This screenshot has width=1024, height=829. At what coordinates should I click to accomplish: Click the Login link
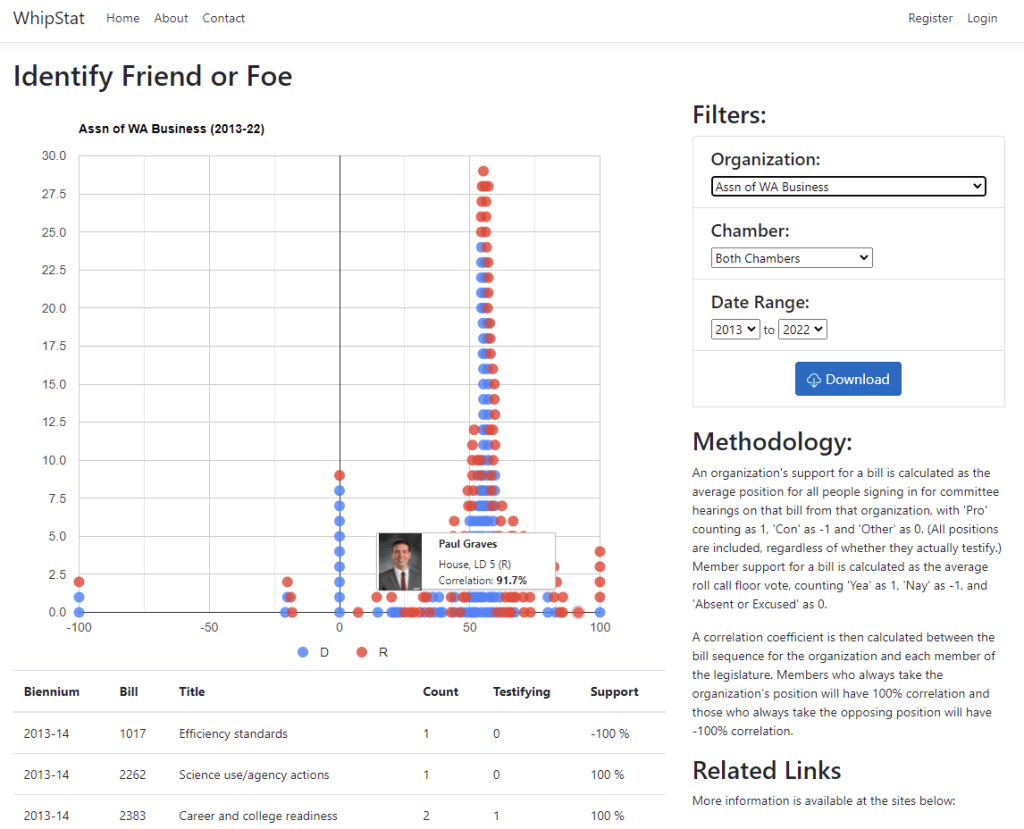982,18
